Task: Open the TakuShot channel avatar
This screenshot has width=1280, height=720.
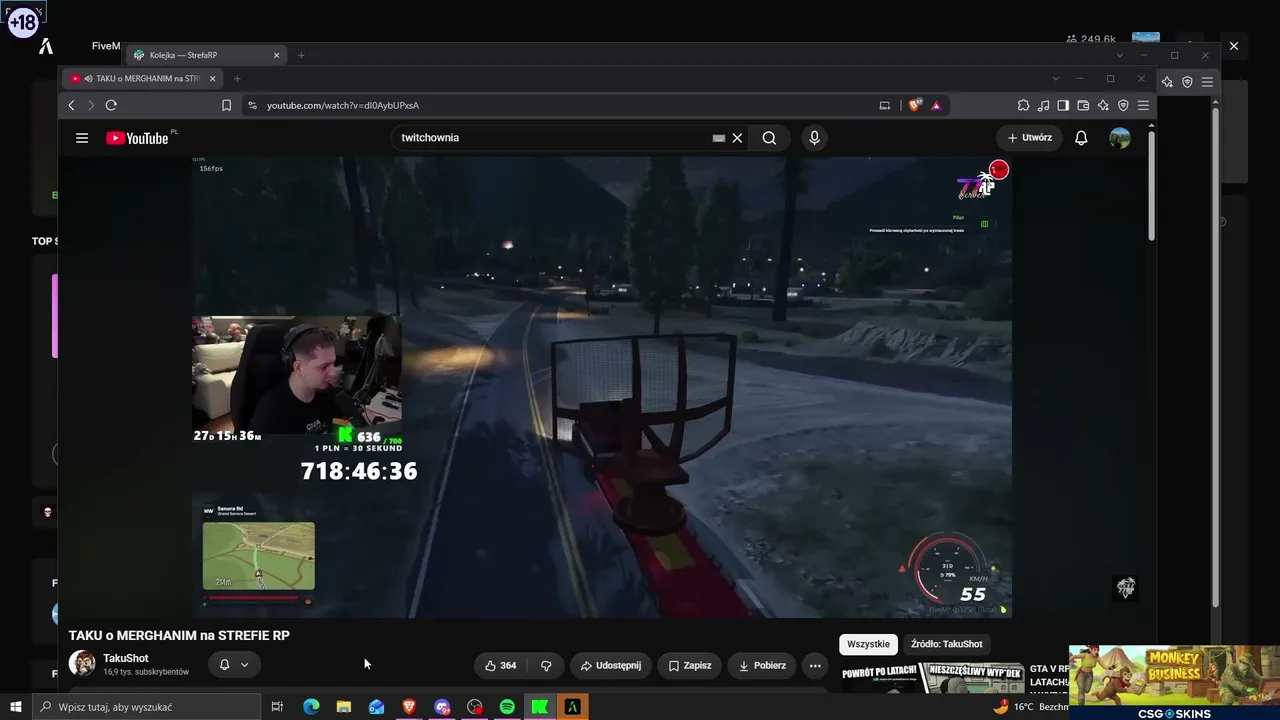Action: [82, 663]
